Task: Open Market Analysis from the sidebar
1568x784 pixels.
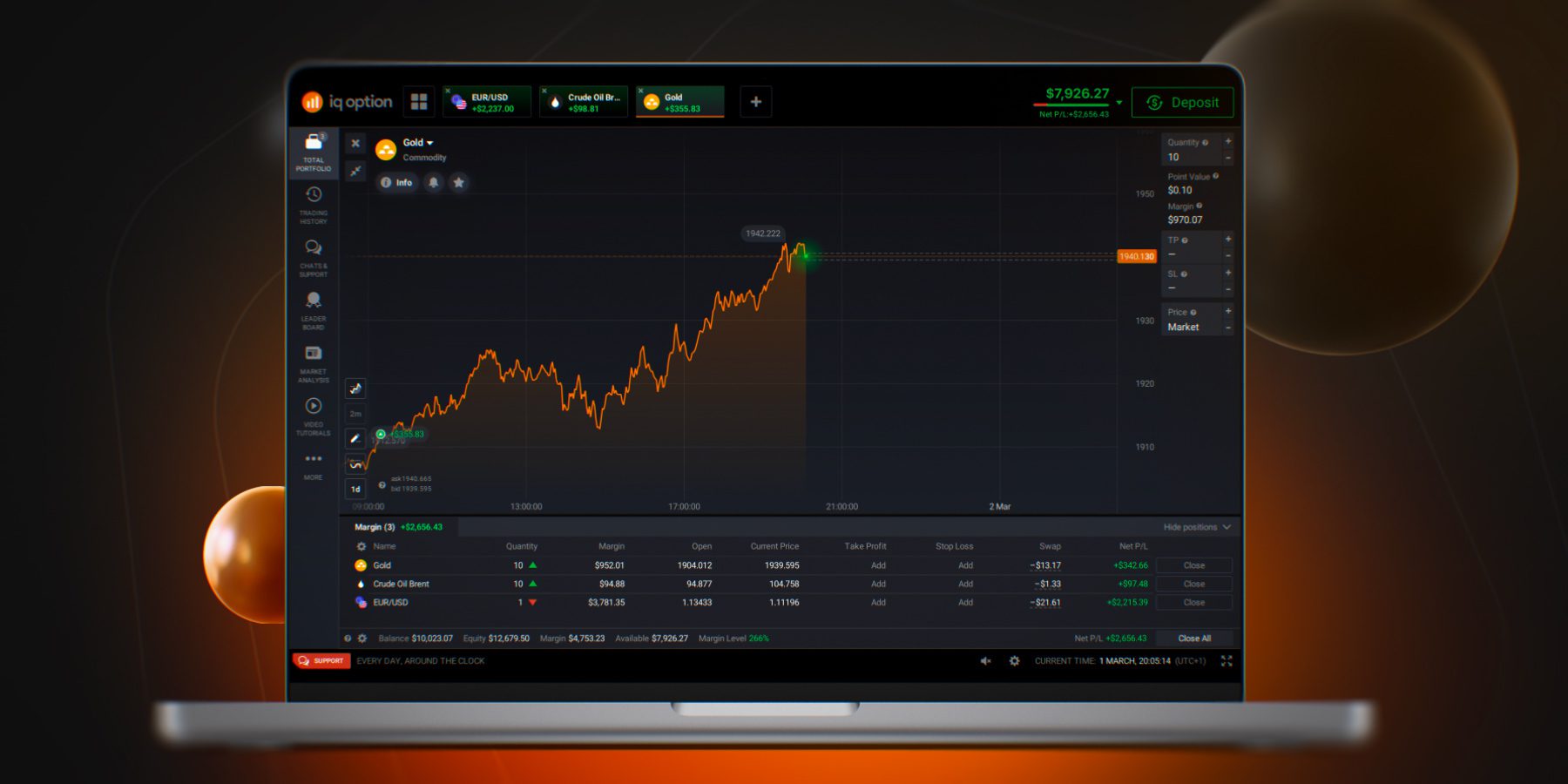Action: pos(314,364)
